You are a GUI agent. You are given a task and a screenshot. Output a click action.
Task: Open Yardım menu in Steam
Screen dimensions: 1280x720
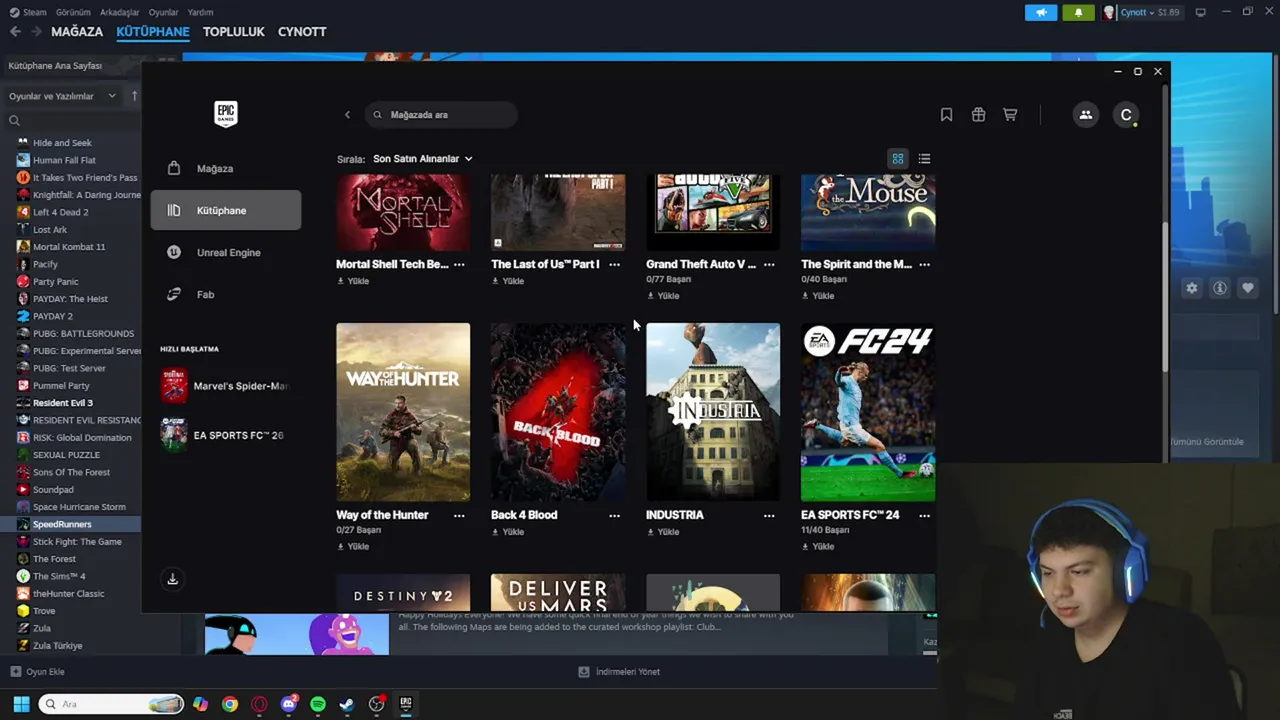tap(200, 12)
